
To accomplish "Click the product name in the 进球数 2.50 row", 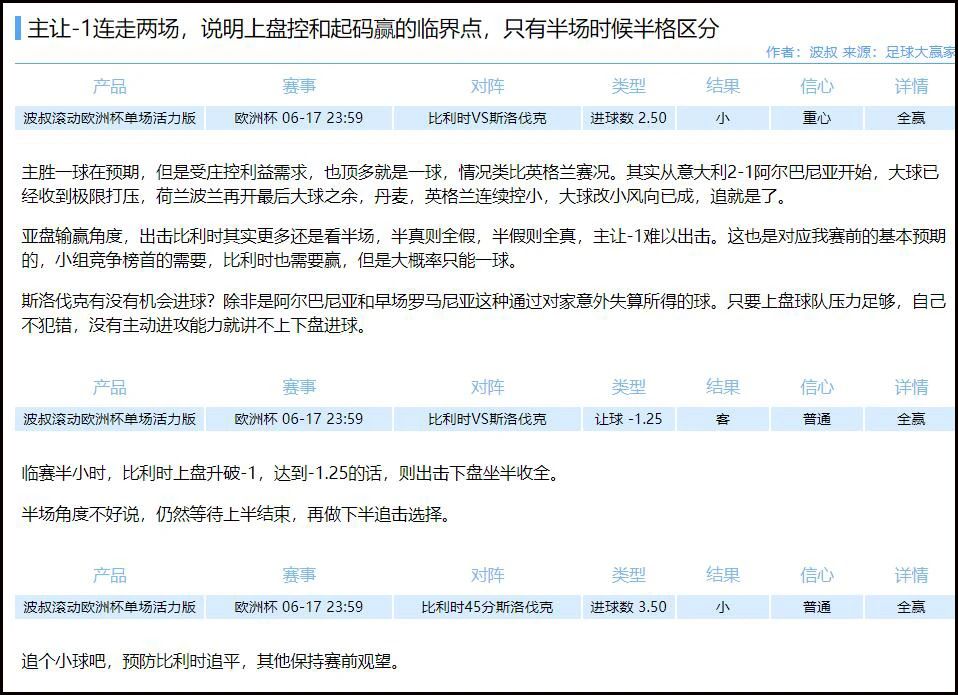I will pos(109,118).
